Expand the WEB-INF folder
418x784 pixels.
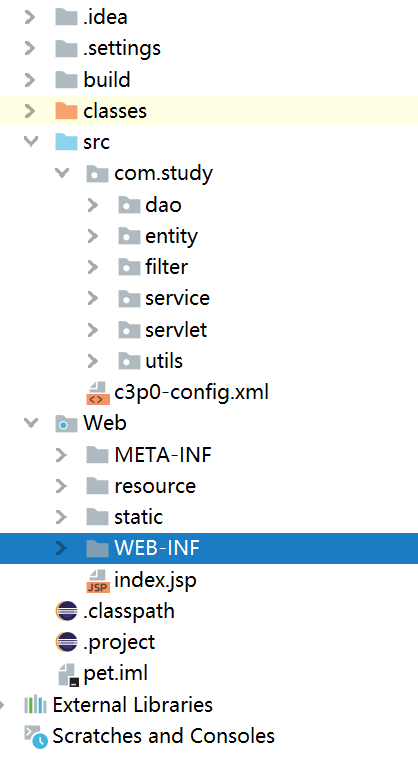pyautogui.click(x=61, y=548)
